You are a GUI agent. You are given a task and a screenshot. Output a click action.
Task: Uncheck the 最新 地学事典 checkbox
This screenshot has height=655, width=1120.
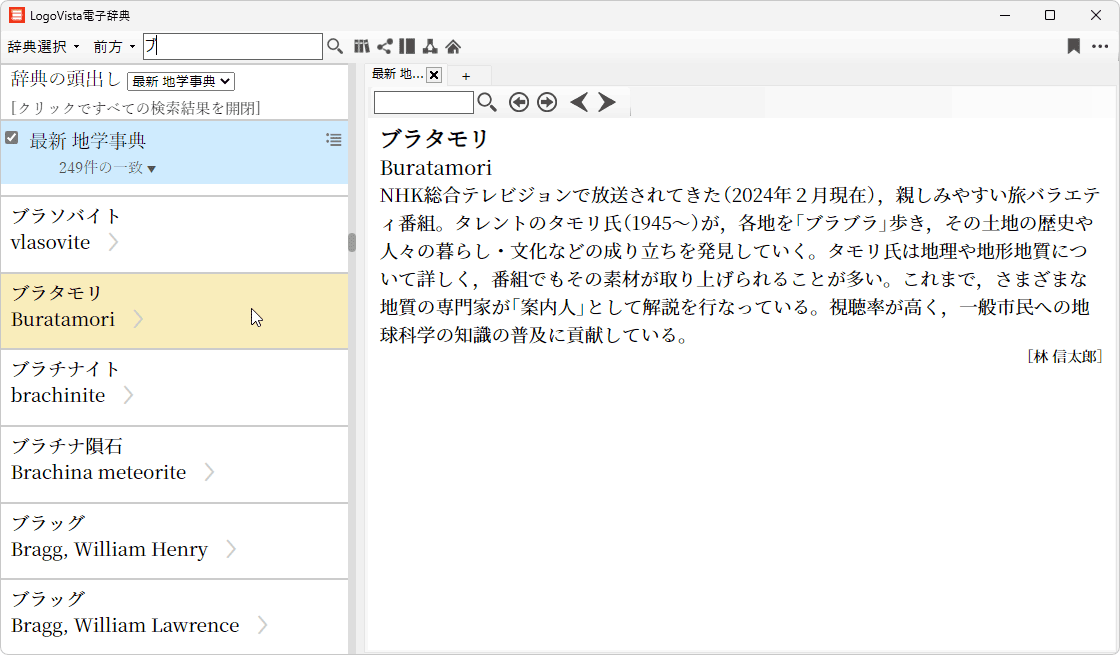coord(12,138)
